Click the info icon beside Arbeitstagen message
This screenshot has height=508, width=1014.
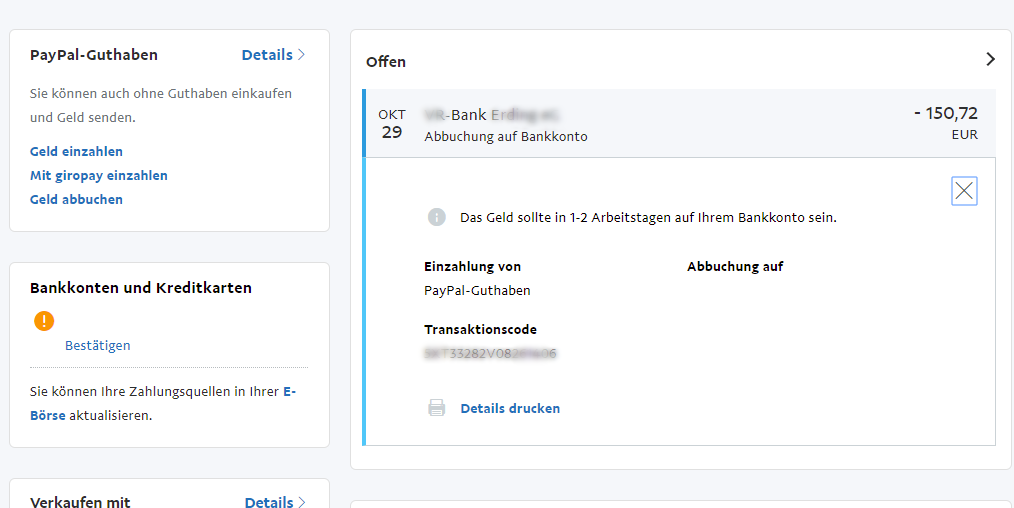[x=437, y=217]
